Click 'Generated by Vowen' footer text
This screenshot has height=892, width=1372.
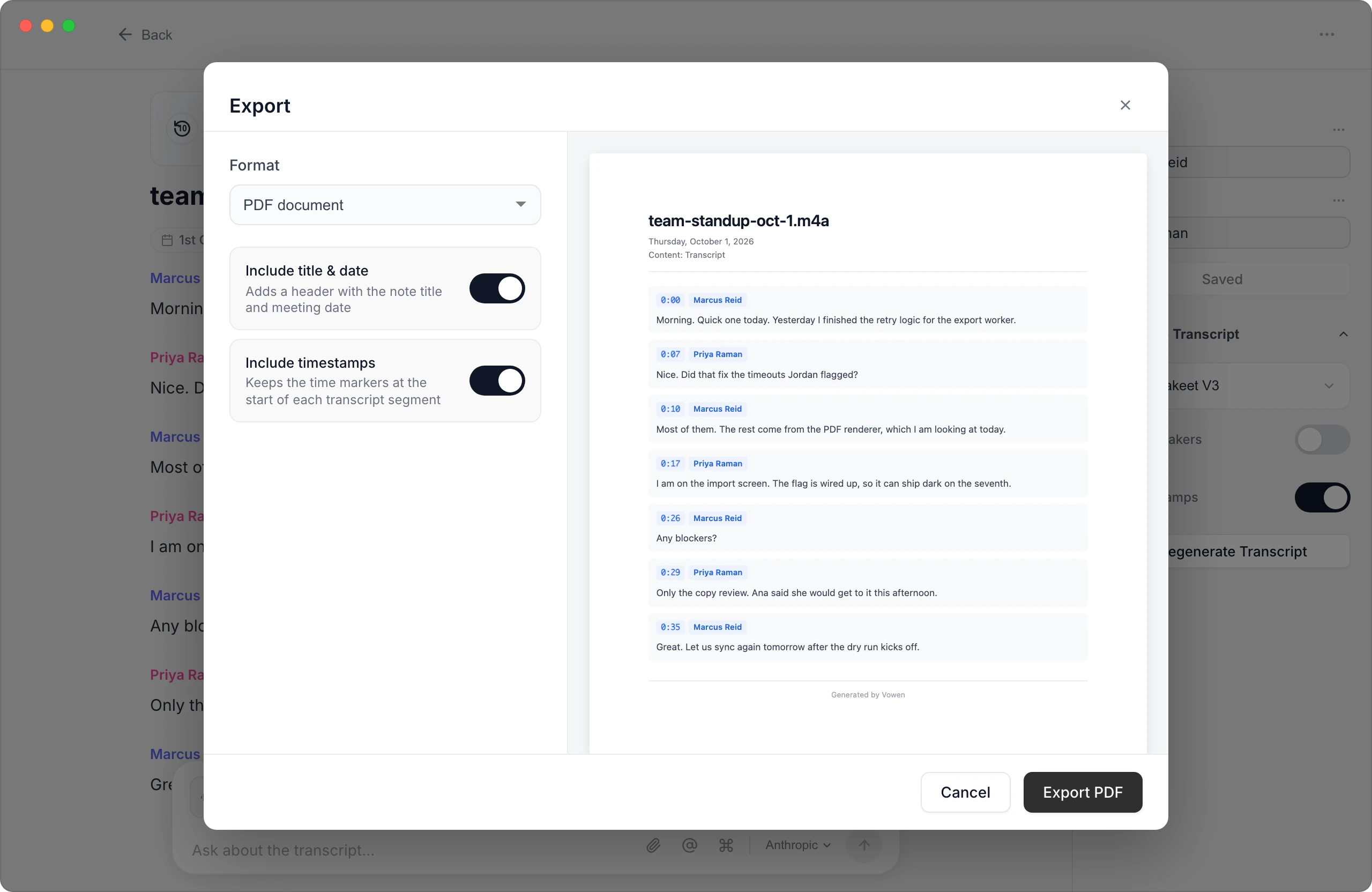coord(868,695)
